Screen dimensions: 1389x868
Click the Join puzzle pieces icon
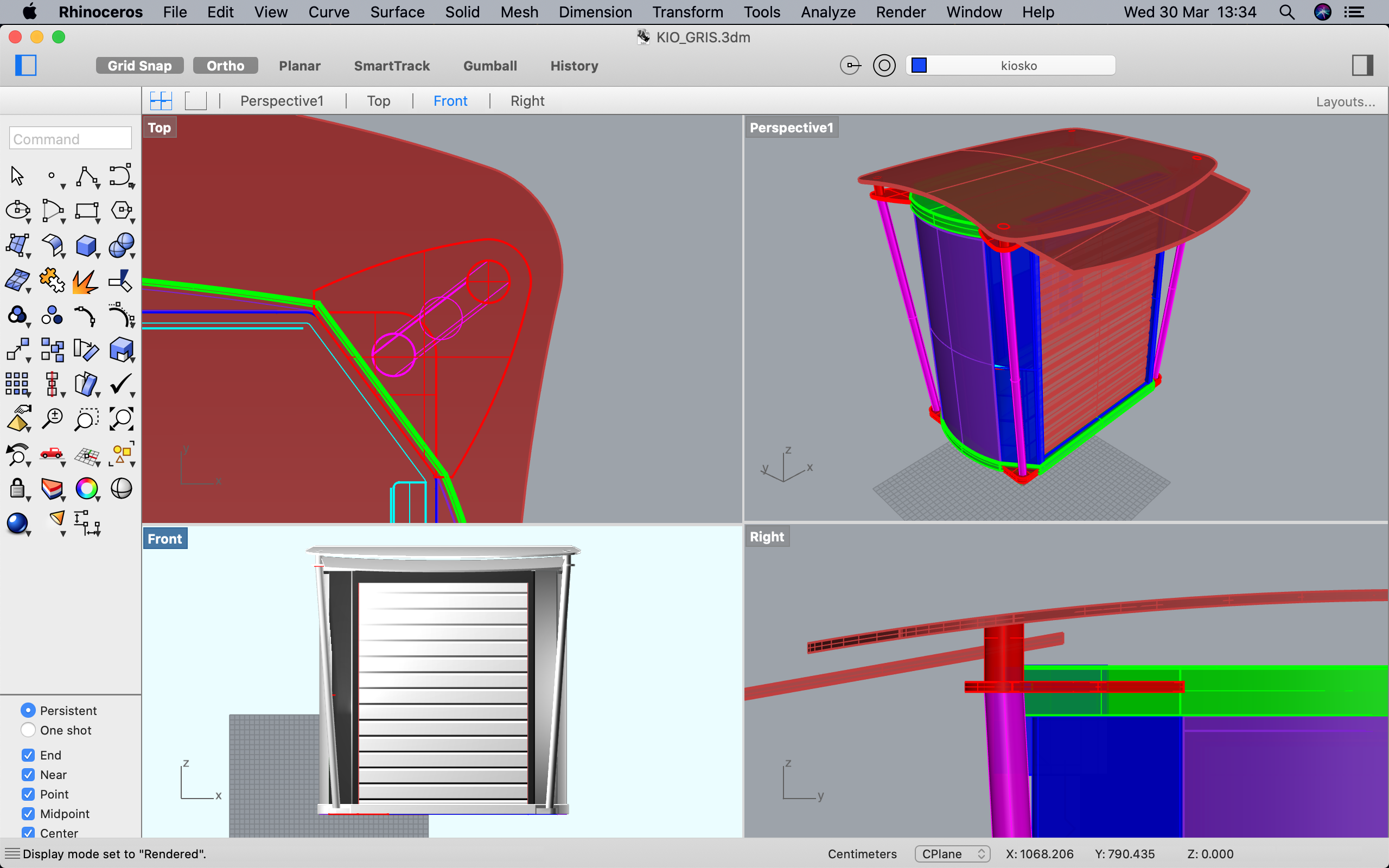(51, 280)
